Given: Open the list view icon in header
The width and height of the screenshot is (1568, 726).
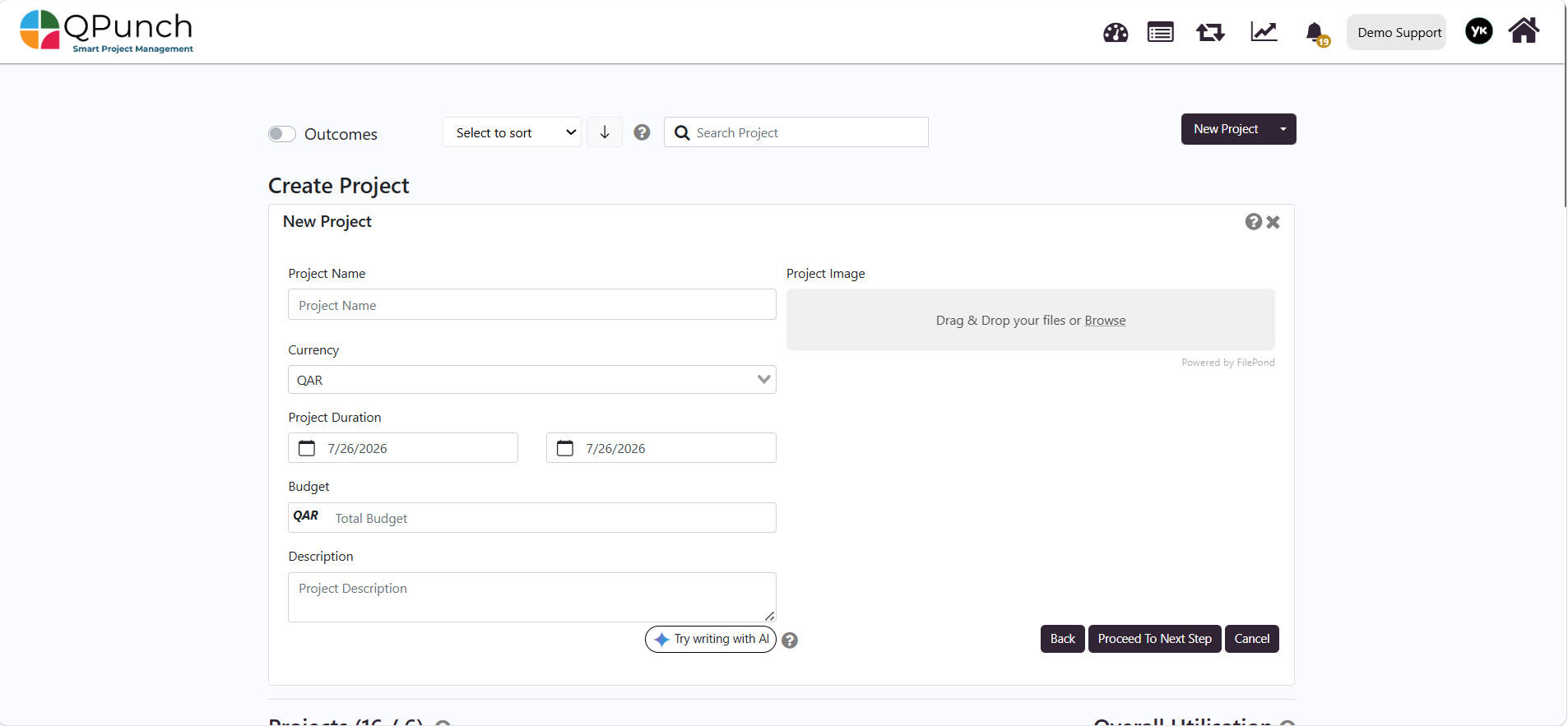Looking at the screenshot, I should click(x=1161, y=33).
